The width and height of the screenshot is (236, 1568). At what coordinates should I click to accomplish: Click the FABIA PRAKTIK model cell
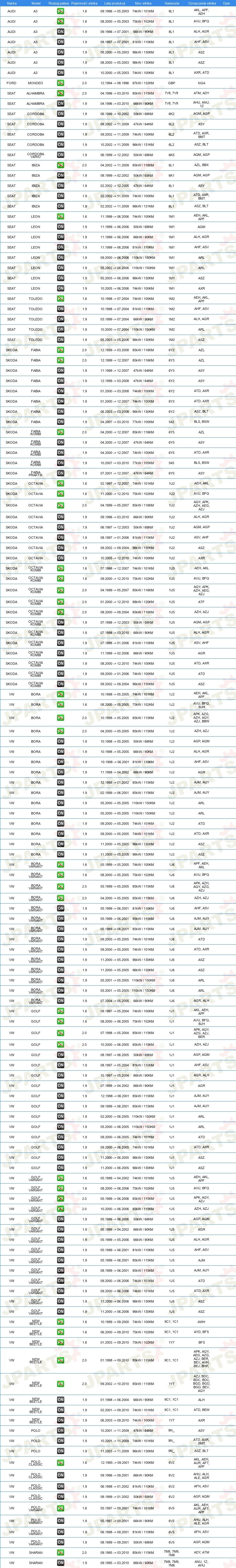tap(35, 473)
